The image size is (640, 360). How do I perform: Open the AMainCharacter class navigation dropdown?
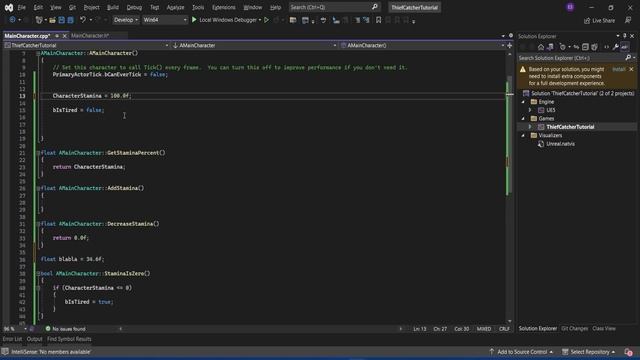point(254,46)
